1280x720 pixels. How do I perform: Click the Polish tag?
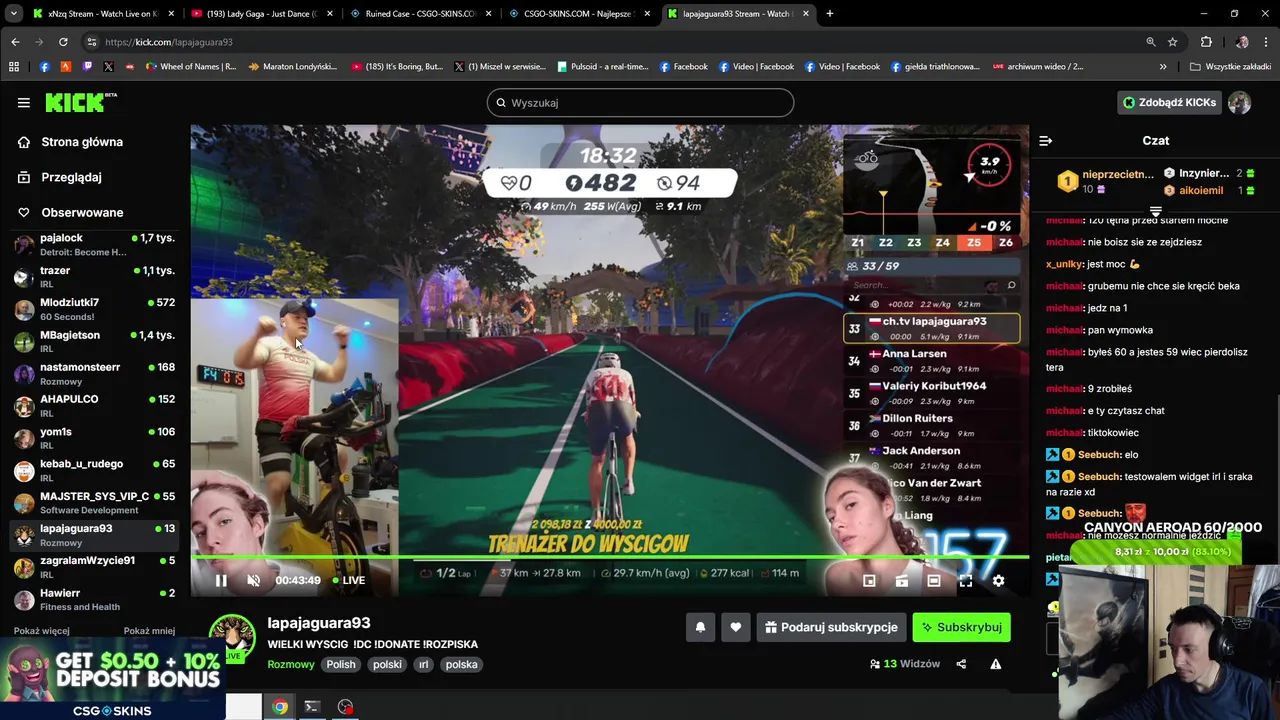tap(341, 664)
